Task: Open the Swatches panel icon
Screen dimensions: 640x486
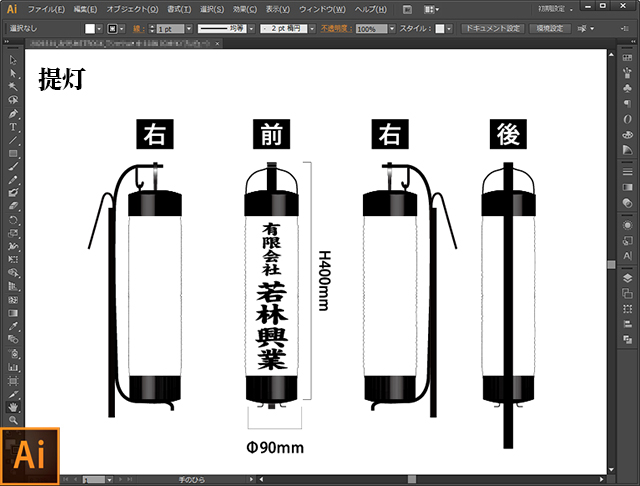Action: (x=627, y=58)
